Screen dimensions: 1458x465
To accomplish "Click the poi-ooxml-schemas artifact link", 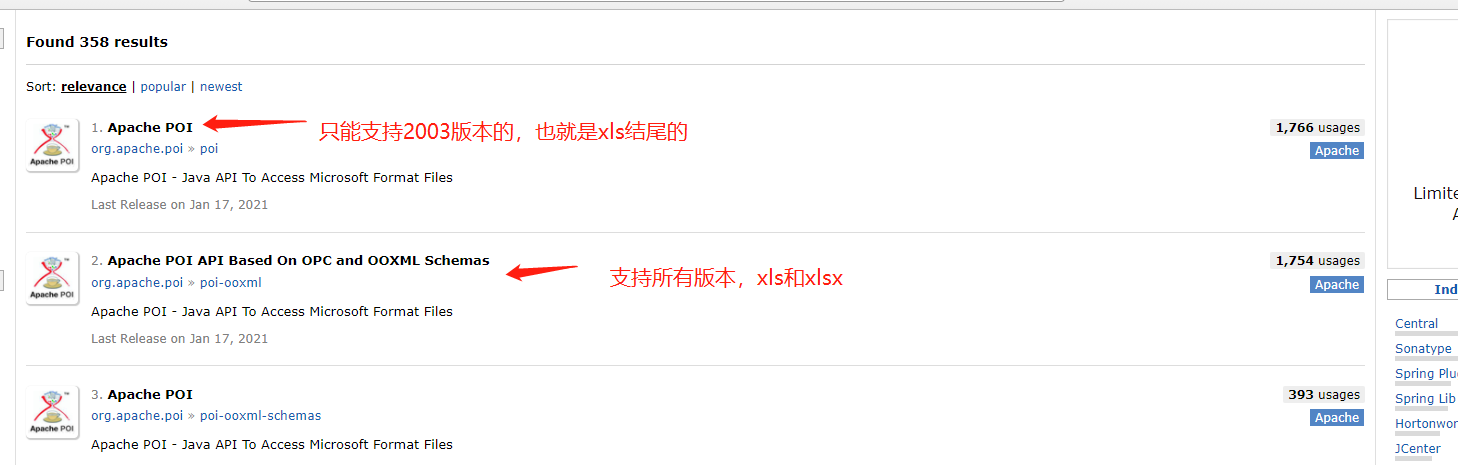I will pos(260,416).
